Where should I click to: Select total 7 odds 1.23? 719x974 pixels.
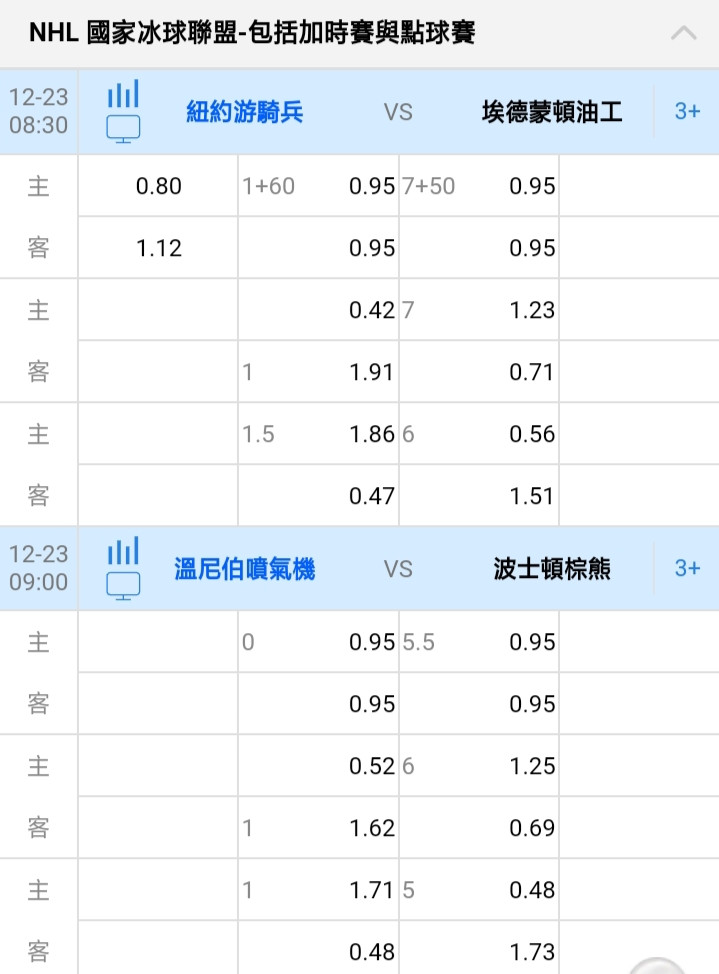pyautogui.click(x=479, y=310)
